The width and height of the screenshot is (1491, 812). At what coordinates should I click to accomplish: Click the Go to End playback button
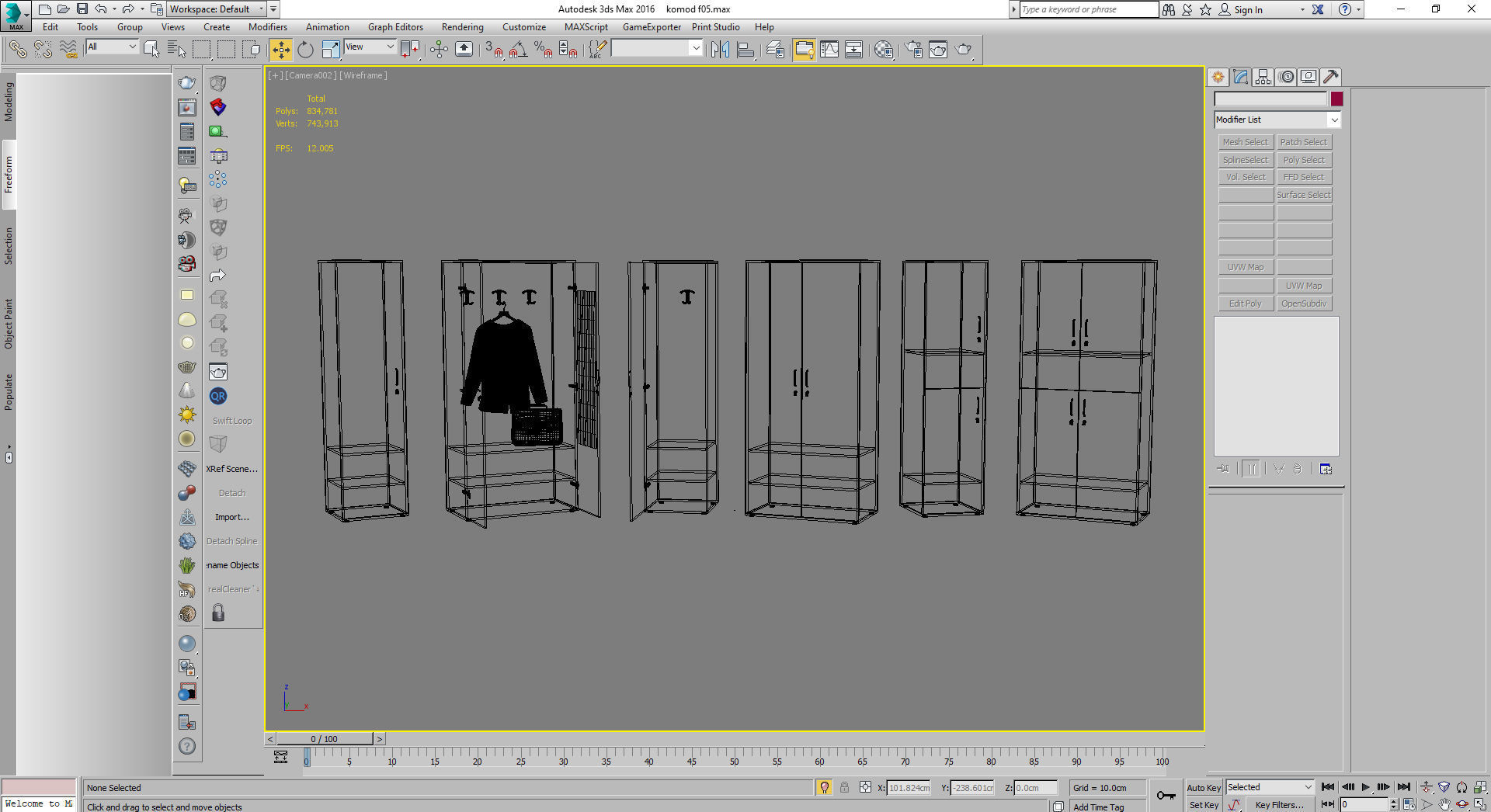[x=1403, y=787]
